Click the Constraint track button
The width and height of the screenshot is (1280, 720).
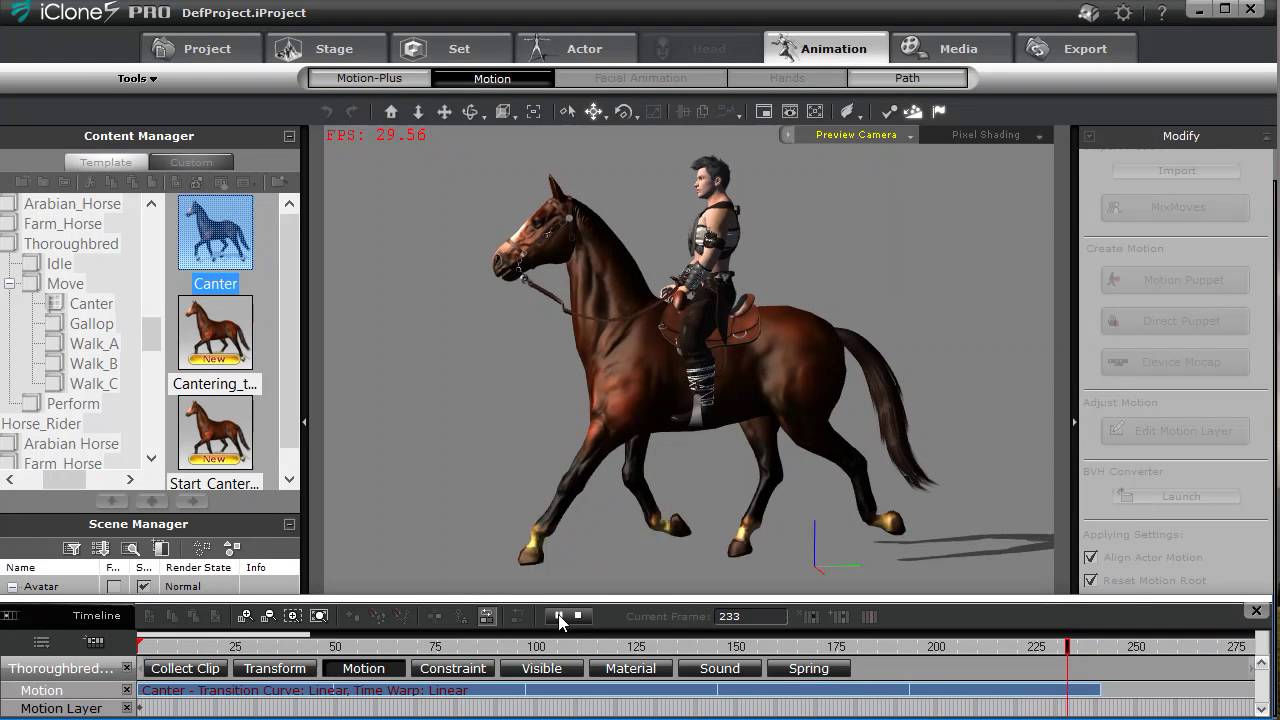pyautogui.click(x=453, y=668)
